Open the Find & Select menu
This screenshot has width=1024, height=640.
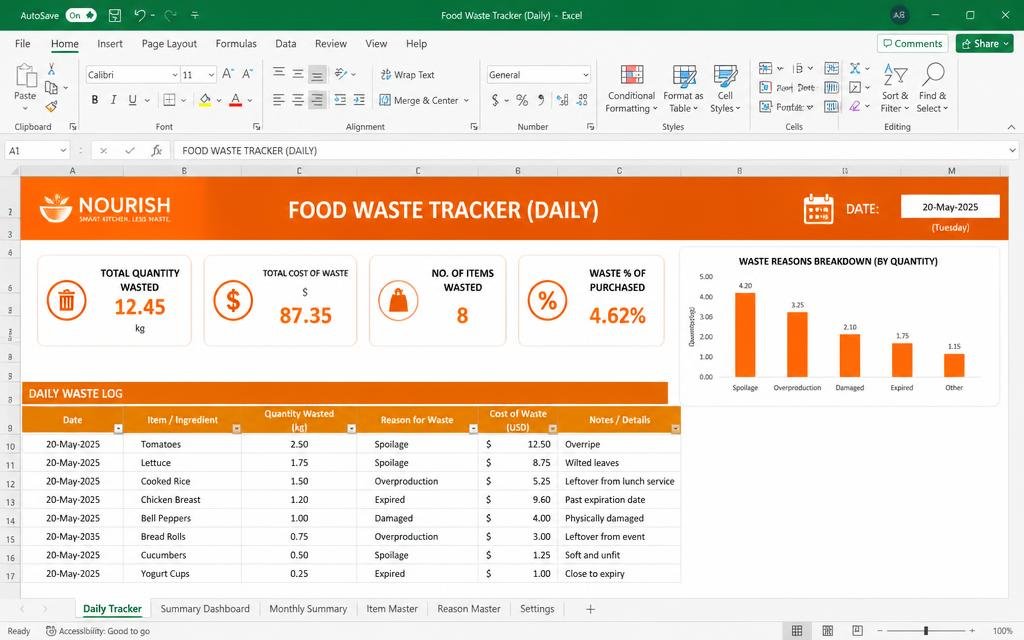[932, 88]
